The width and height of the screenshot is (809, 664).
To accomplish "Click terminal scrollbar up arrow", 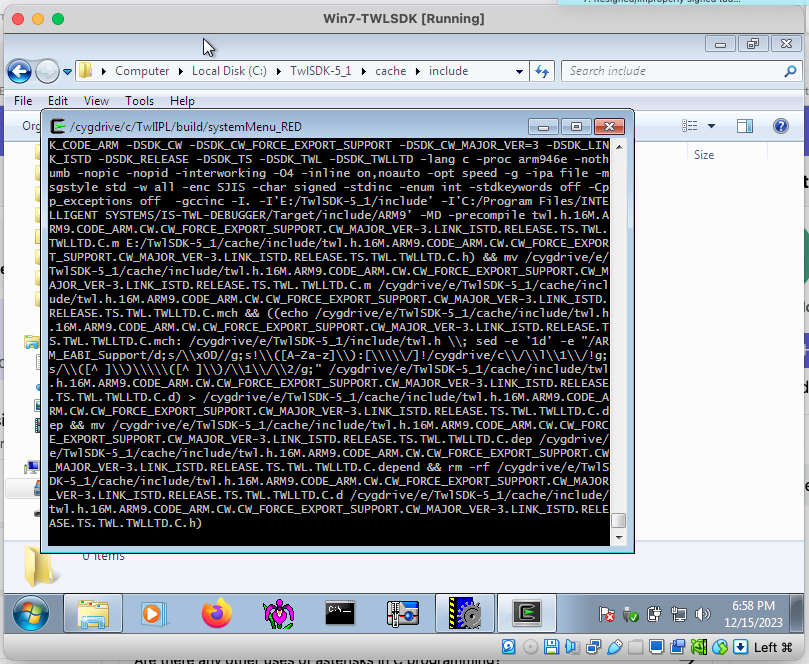I will 619,147.
